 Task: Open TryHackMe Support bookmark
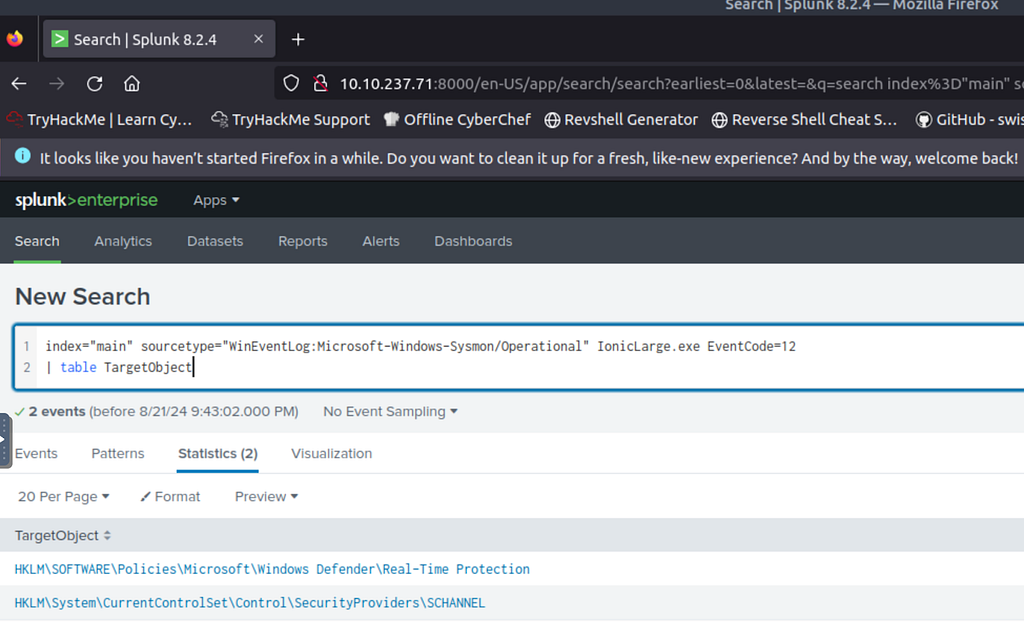(x=291, y=120)
